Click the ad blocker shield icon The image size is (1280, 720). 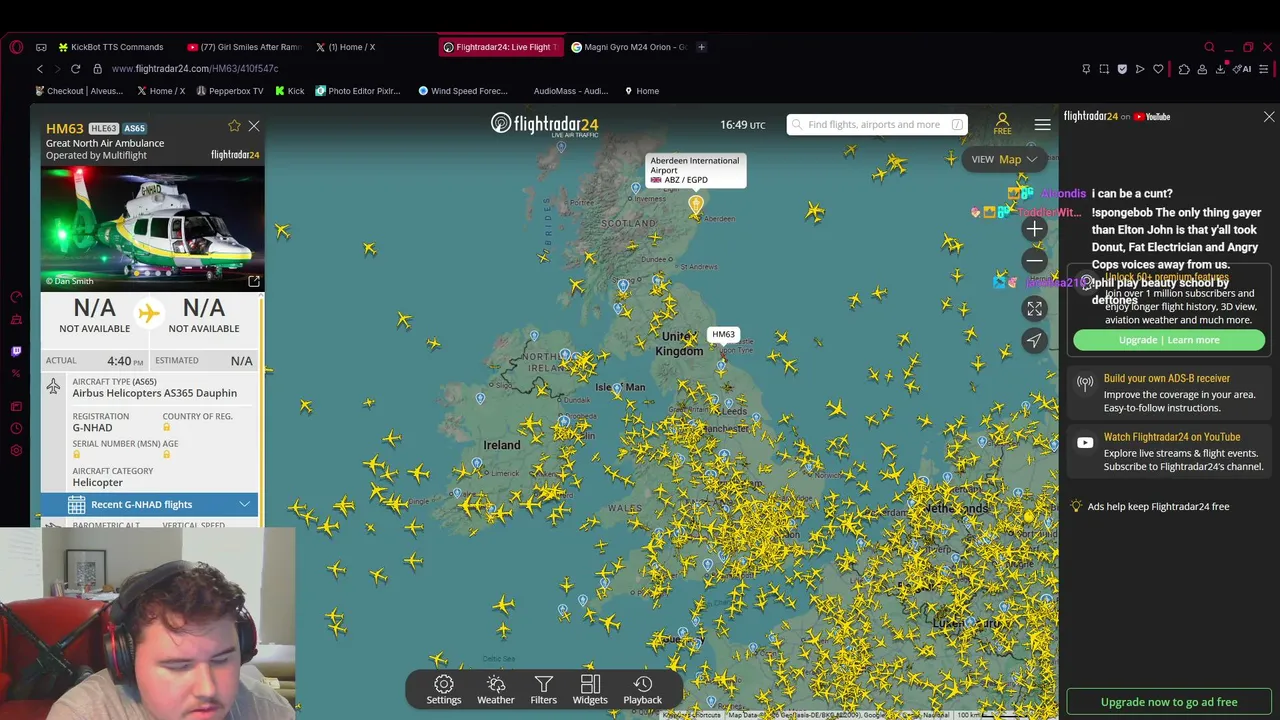pos(1122,69)
